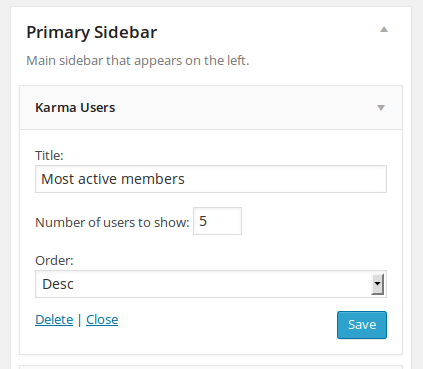The image size is (423, 369).
Task: Click the "Number of users to show:" label
Action: 112,222
